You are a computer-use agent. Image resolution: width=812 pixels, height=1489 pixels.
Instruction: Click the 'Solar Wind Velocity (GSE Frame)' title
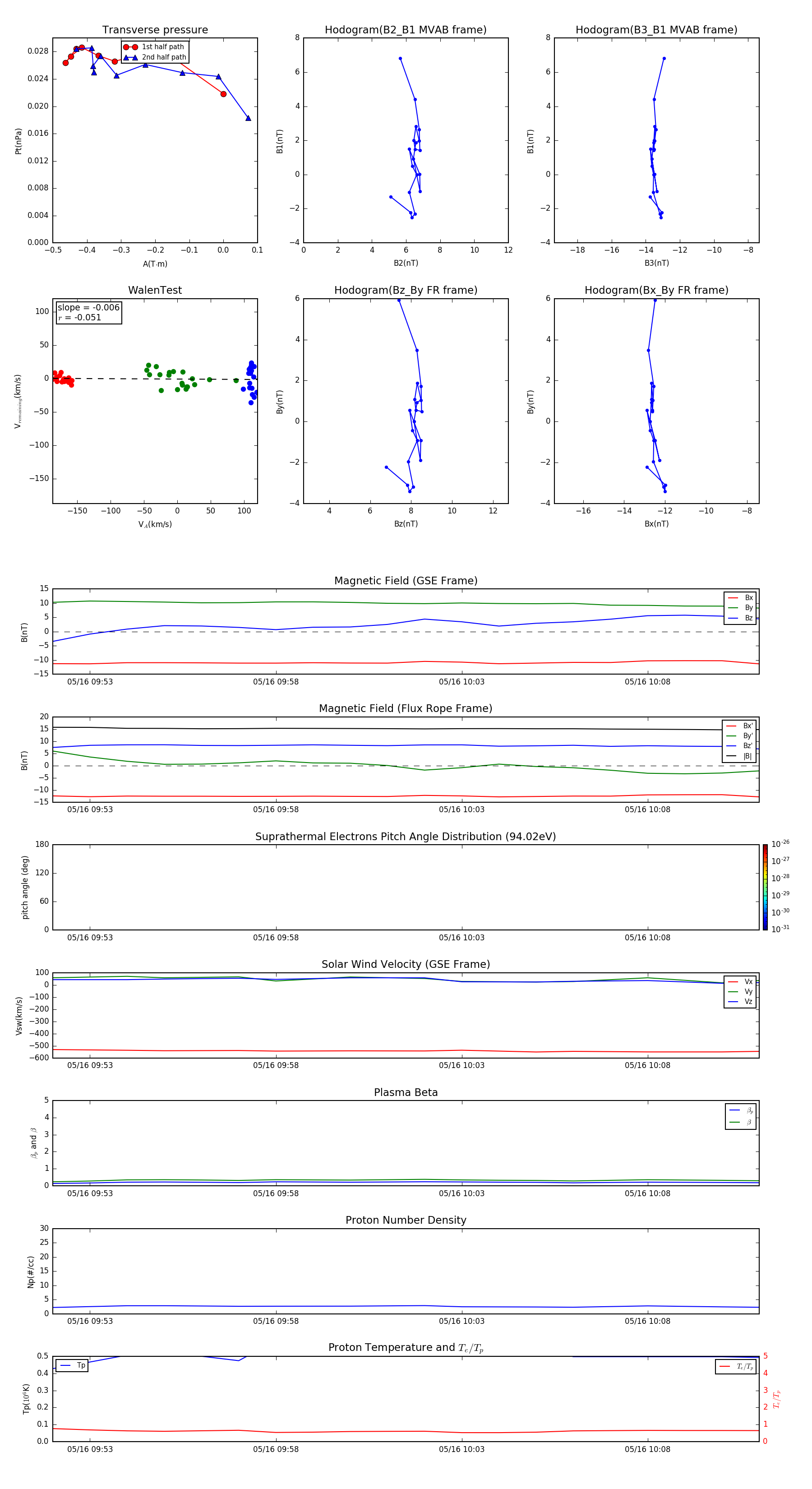tap(406, 964)
